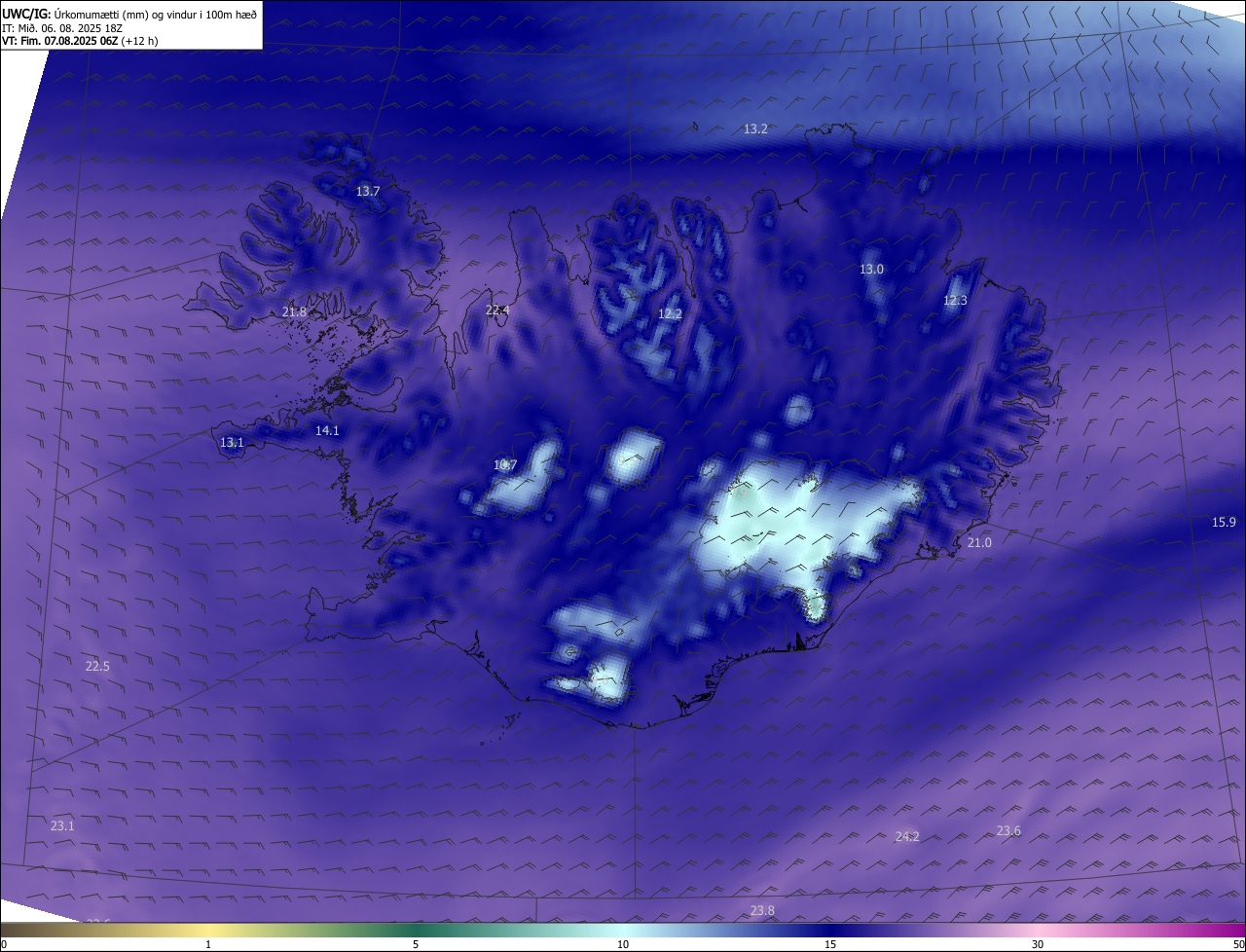Click the 22.4 value label
Viewport: 1246px width, 952px height.
click(x=497, y=311)
